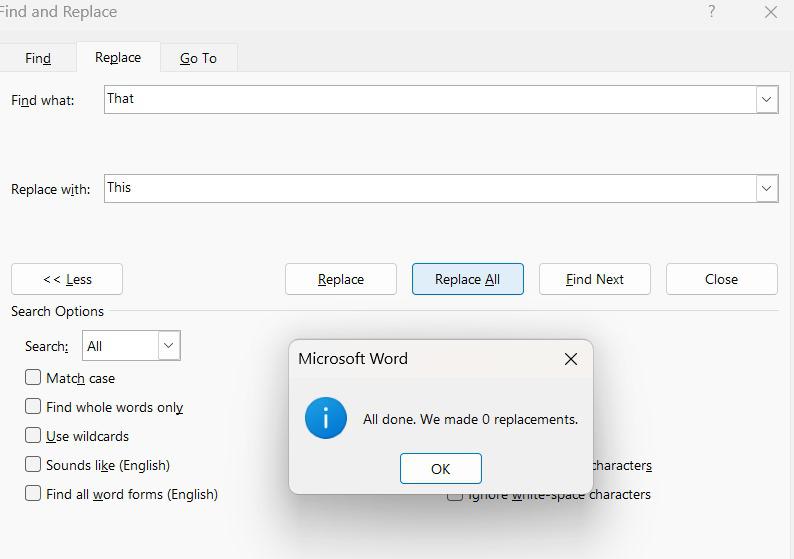The height and width of the screenshot is (559, 794).
Task: Click OK in the Microsoft Word message box
Action: point(440,469)
